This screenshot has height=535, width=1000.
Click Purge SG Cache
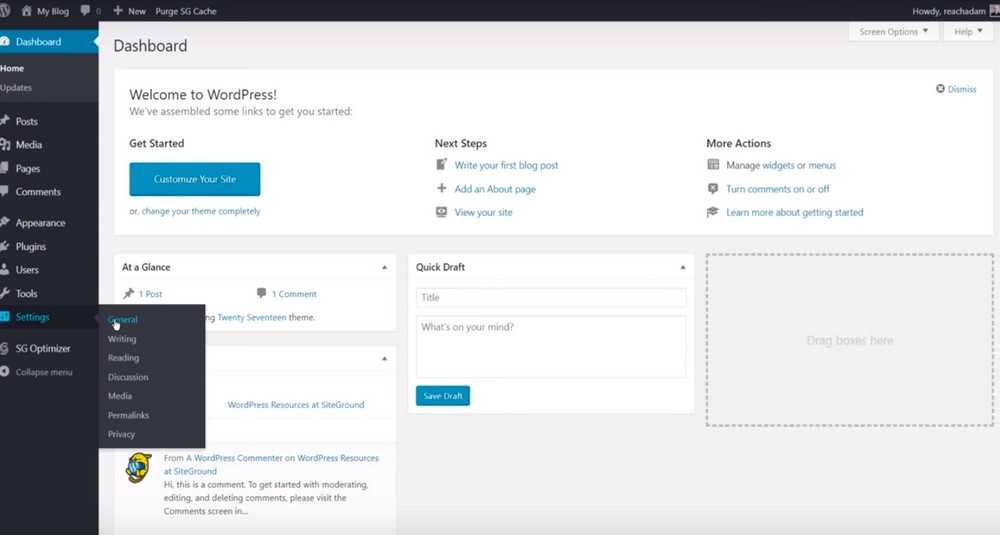click(x=186, y=11)
